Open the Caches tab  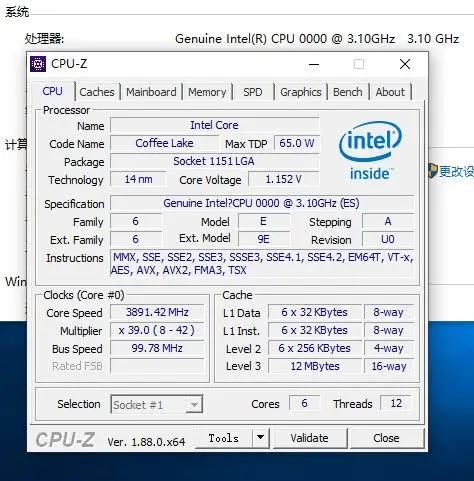pyautogui.click(x=97, y=92)
